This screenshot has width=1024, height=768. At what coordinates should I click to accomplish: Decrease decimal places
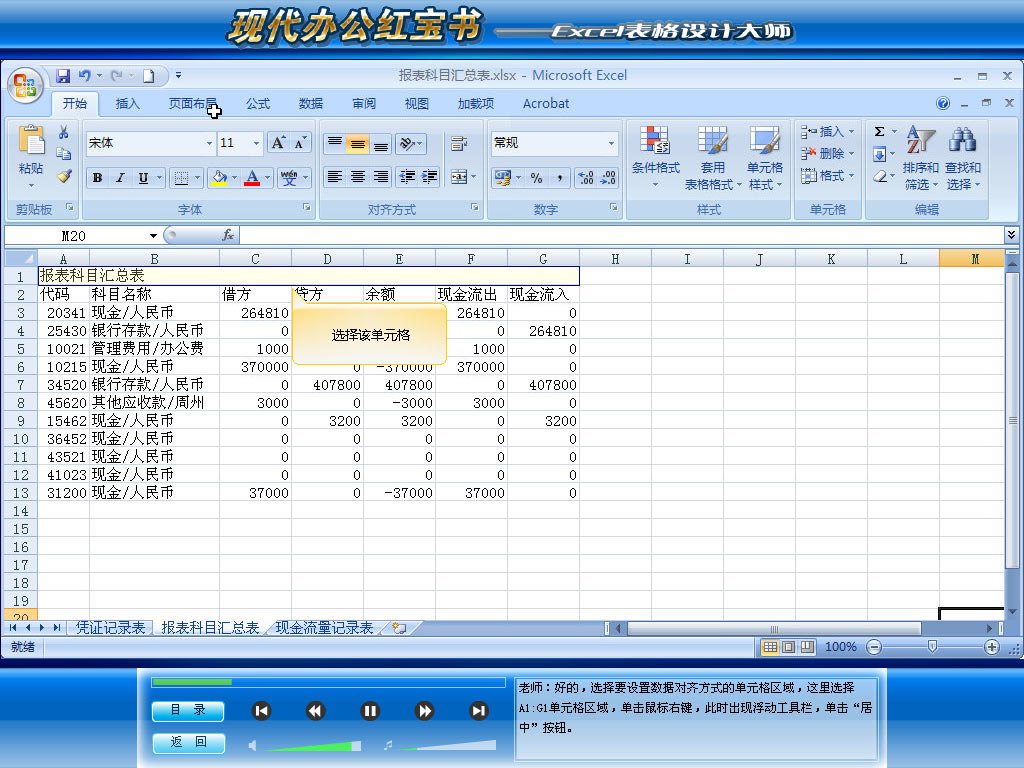point(608,178)
